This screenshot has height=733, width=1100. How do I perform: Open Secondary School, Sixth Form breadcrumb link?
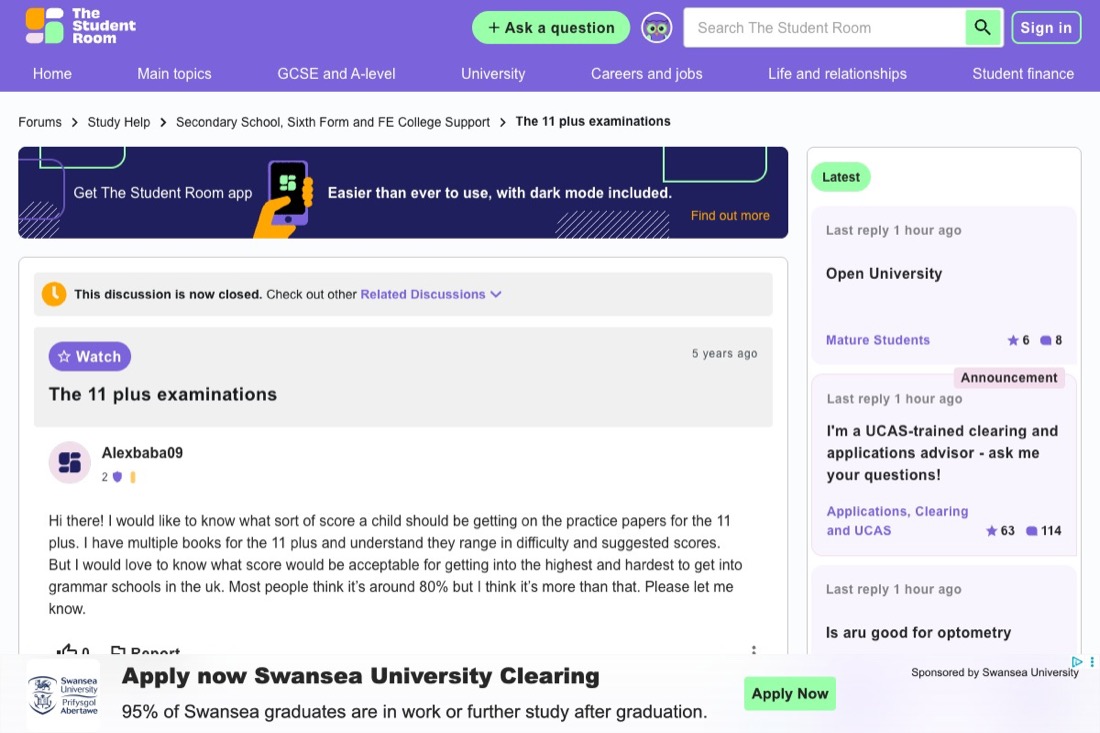(x=333, y=122)
